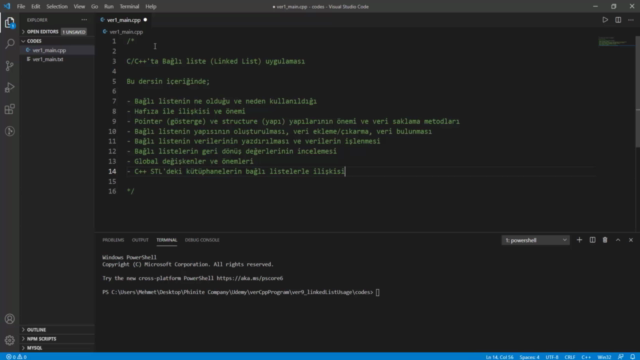Close the unsaved ver1_main.cpp tab dot
640x360 pixels.
pos(145,20)
